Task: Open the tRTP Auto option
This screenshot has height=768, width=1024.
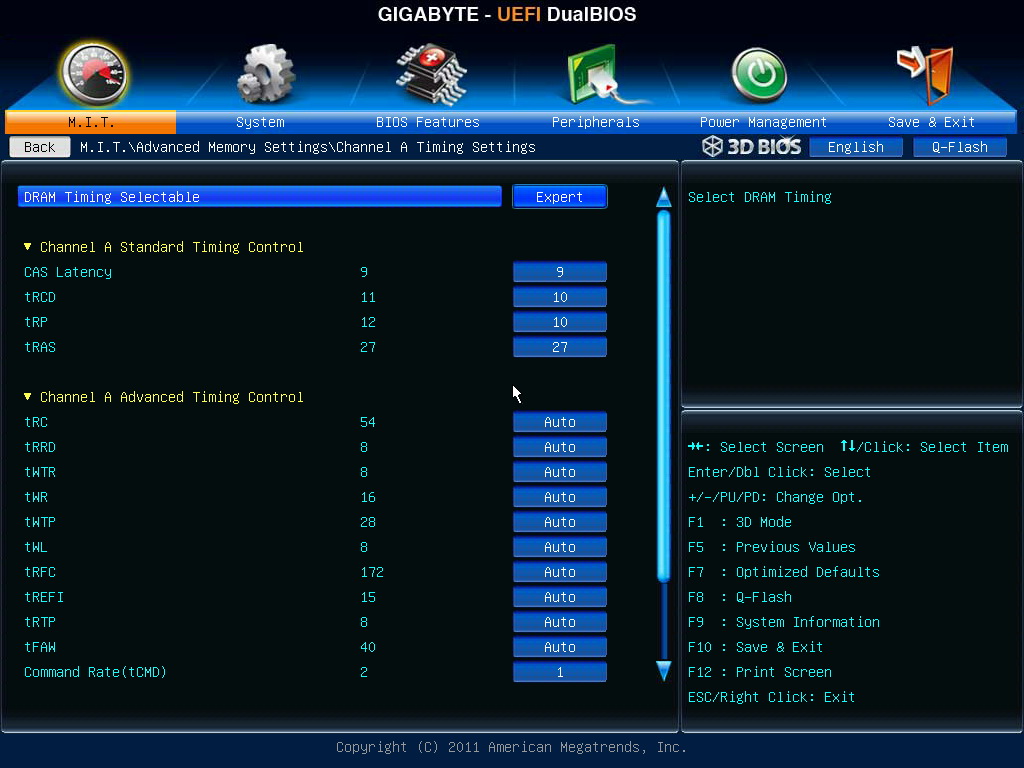Action: point(560,622)
